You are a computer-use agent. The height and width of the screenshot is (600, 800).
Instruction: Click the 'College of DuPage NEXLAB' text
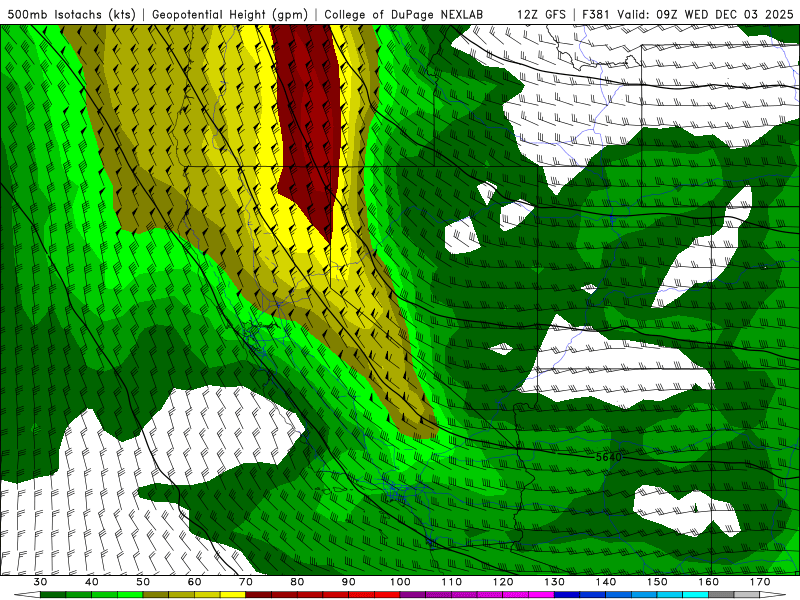(x=403, y=14)
